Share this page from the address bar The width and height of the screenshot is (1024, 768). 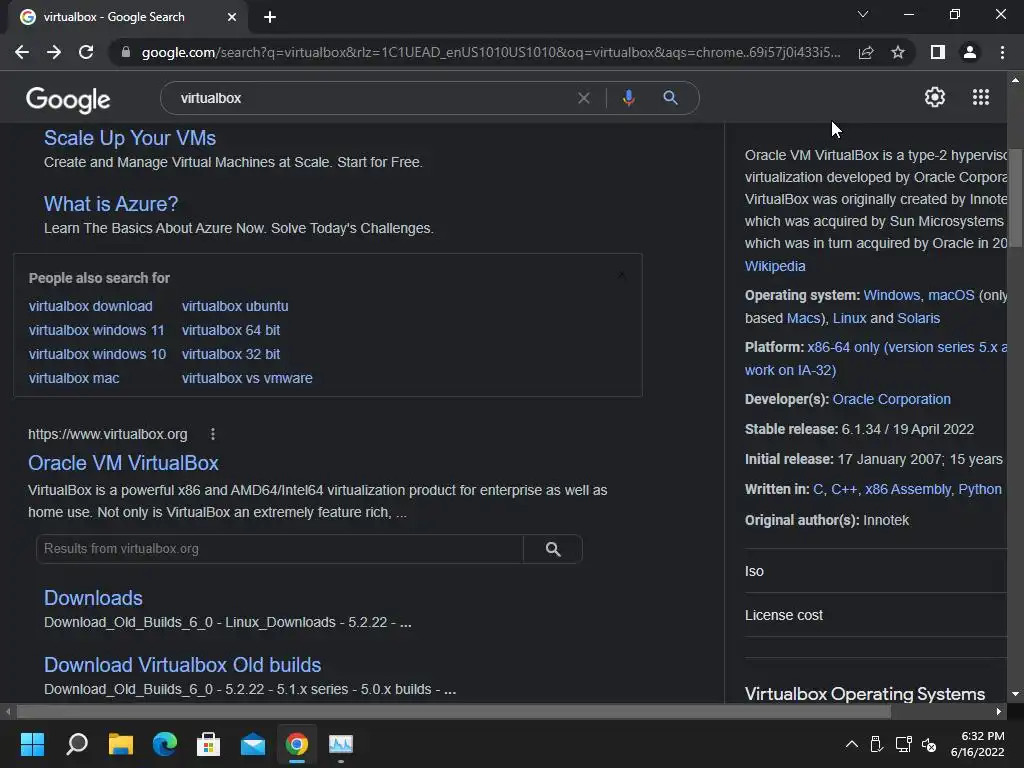[866, 52]
